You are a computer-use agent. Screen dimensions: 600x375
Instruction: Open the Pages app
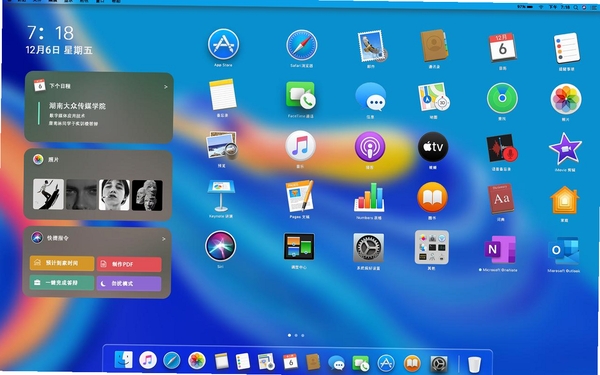click(300, 196)
